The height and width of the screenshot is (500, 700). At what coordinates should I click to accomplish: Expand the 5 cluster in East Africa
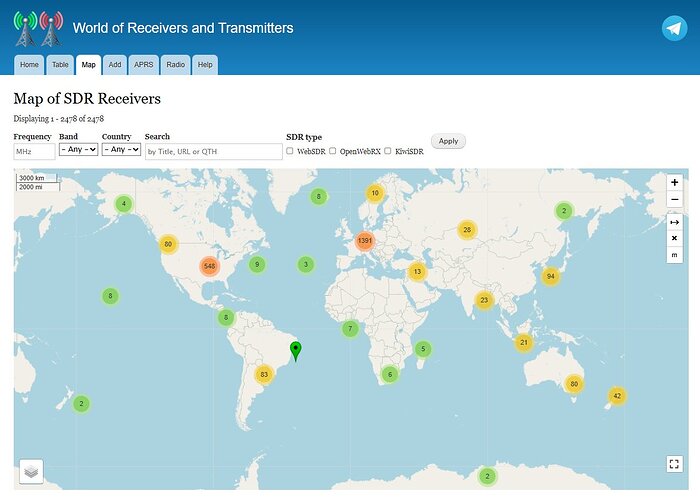pos(423,349)
